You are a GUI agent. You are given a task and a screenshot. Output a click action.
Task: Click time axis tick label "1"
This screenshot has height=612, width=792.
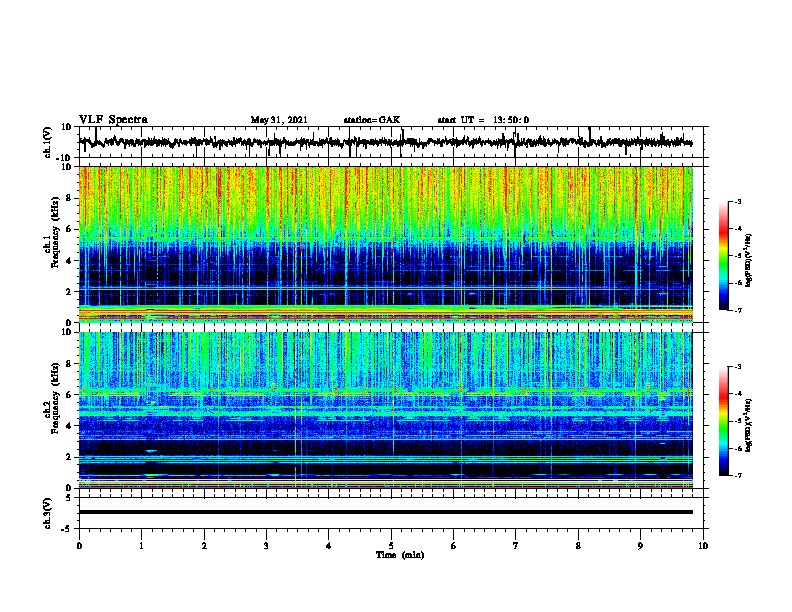(x=141, y=546)
